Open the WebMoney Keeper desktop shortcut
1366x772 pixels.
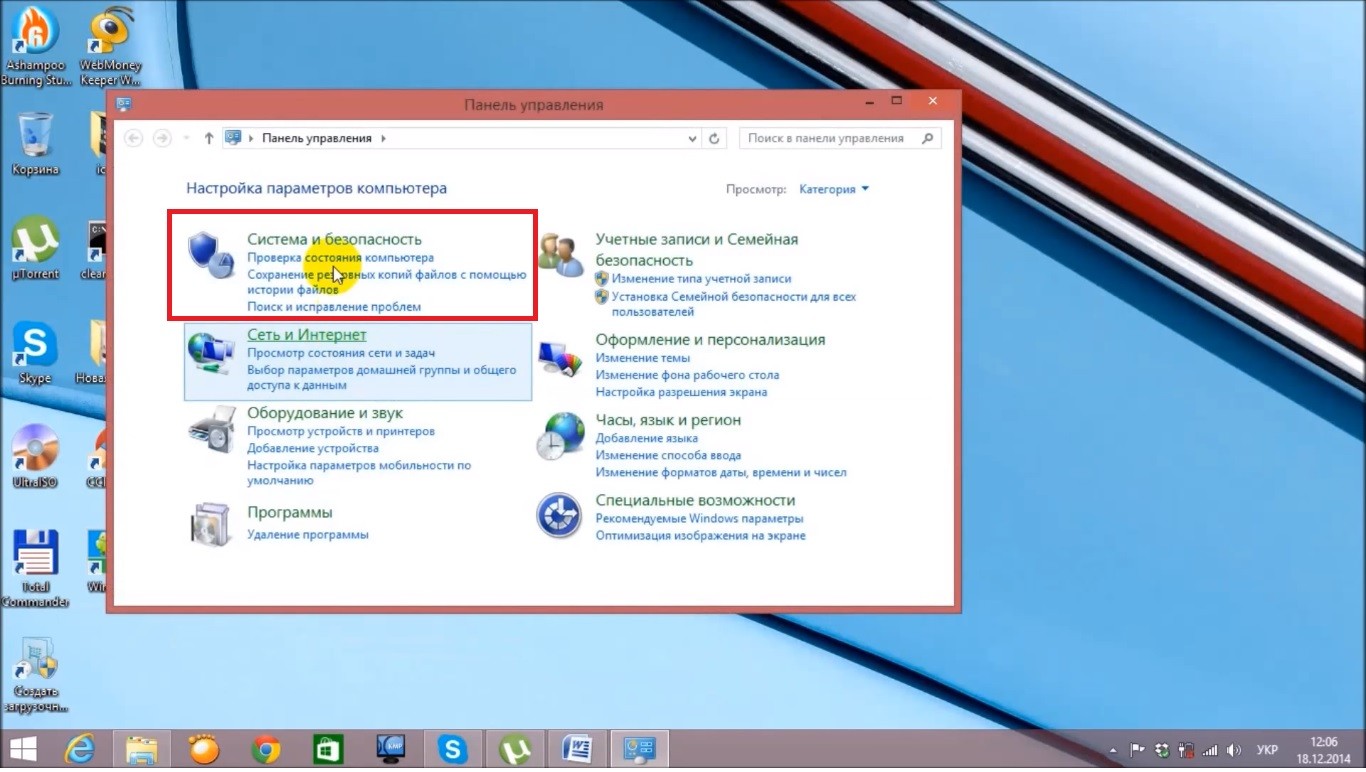click(x=110, y=47)
